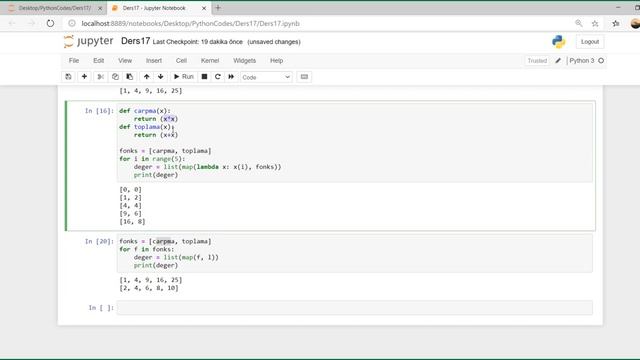Image resolution: width=640 pixels, height=360 pixels.
Task: Close the Desktop/PythonCodes/Ders17 tab
Action: pyautogui.click(x=100, y=8)
